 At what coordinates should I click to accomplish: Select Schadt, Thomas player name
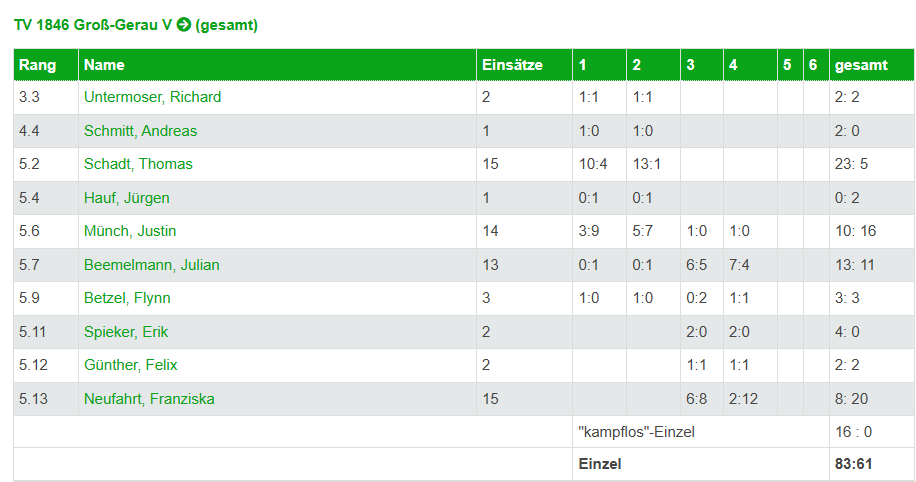[x=138, y=164]
